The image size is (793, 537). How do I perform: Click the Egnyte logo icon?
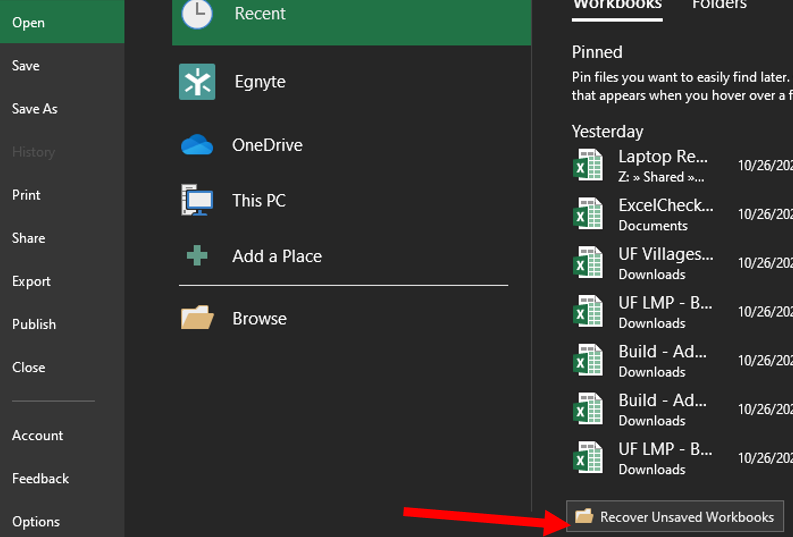[x=197, y=82]
